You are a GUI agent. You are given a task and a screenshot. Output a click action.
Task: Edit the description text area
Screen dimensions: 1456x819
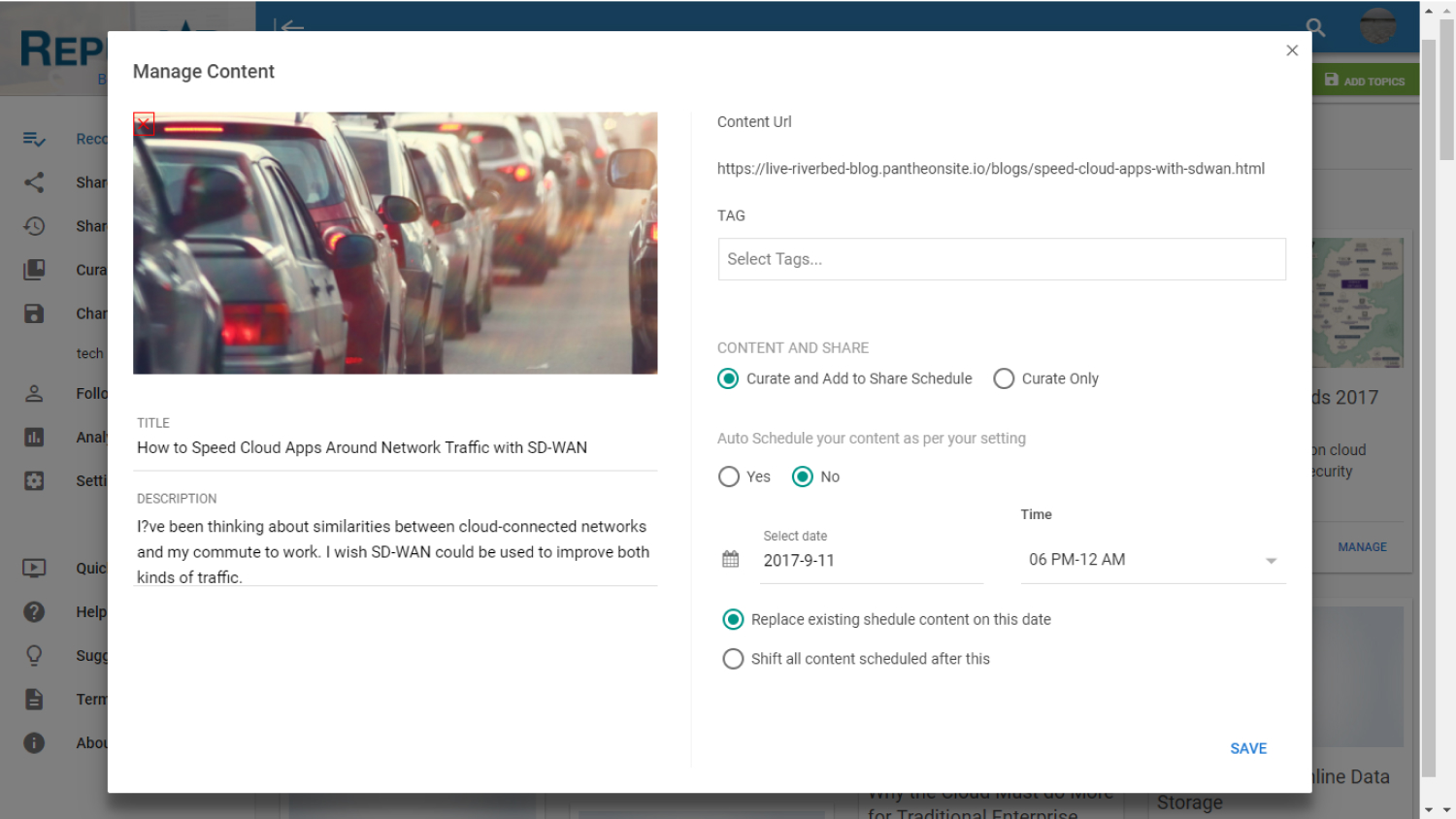[396, 551]
